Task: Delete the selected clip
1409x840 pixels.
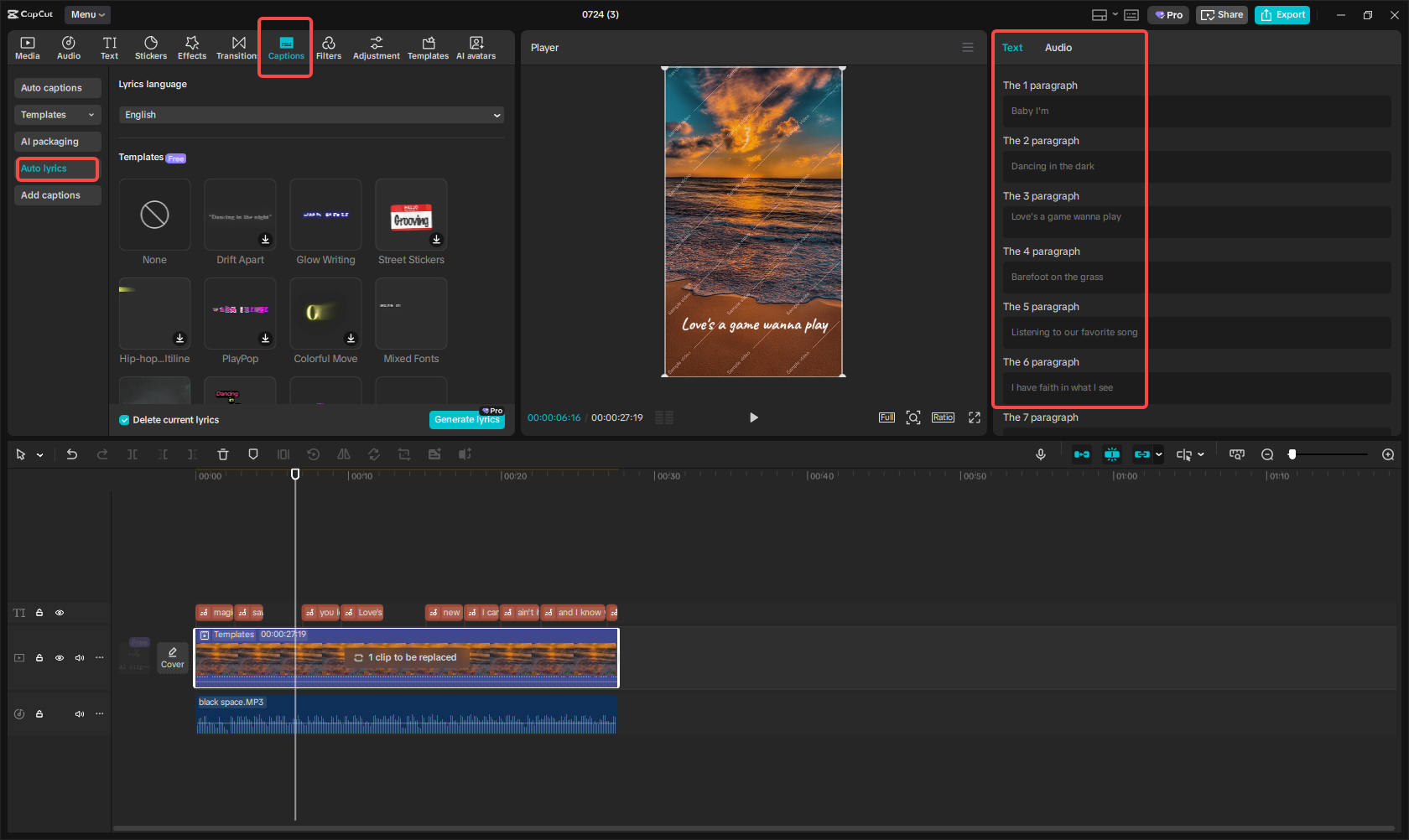Action: pos(223,454)
